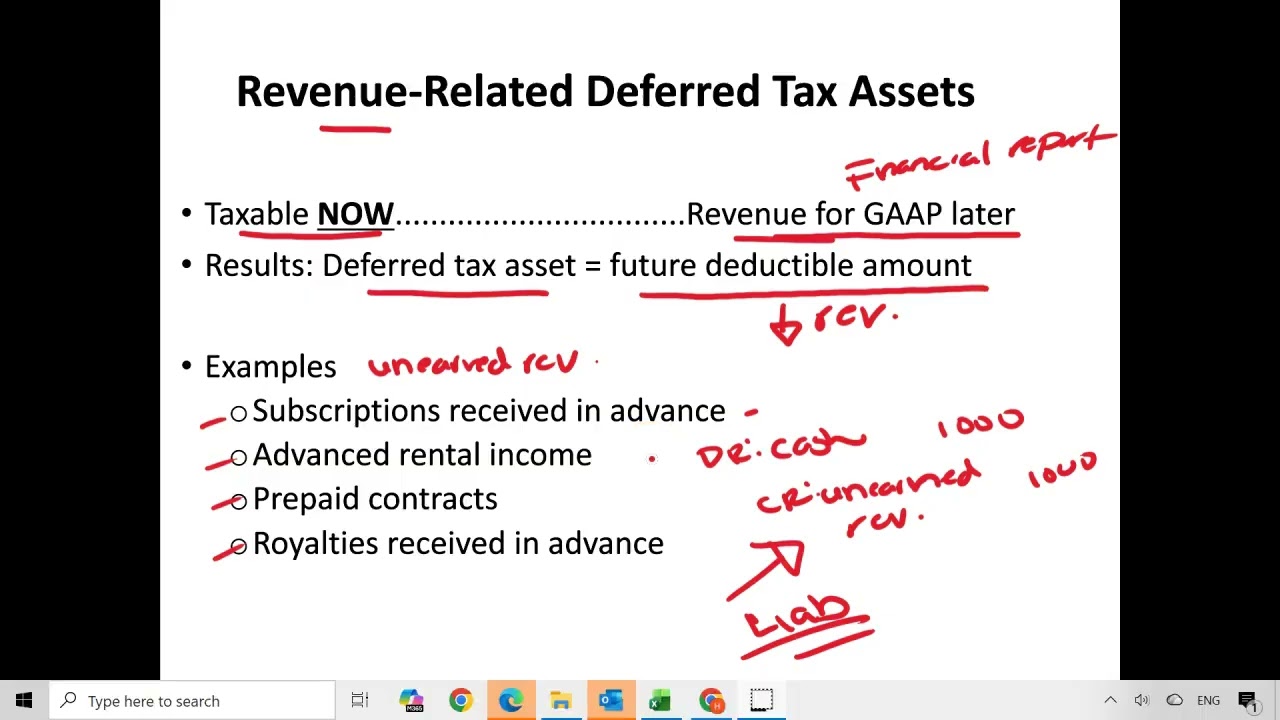This screenshot has height=720, width=1280.
Task: Open Task View on the taskbar
Action: 360,701
